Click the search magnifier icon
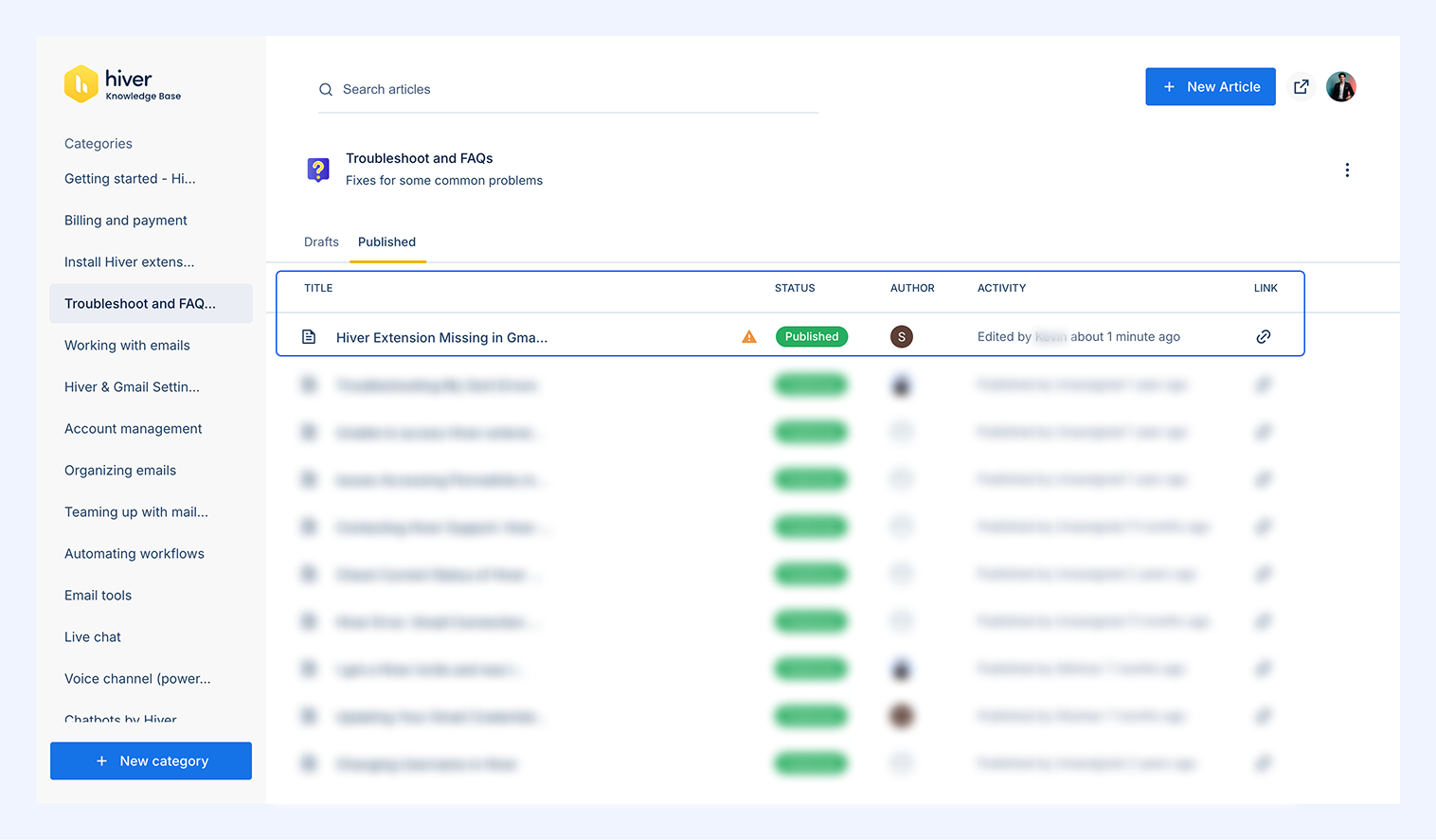 click(326, 90)
